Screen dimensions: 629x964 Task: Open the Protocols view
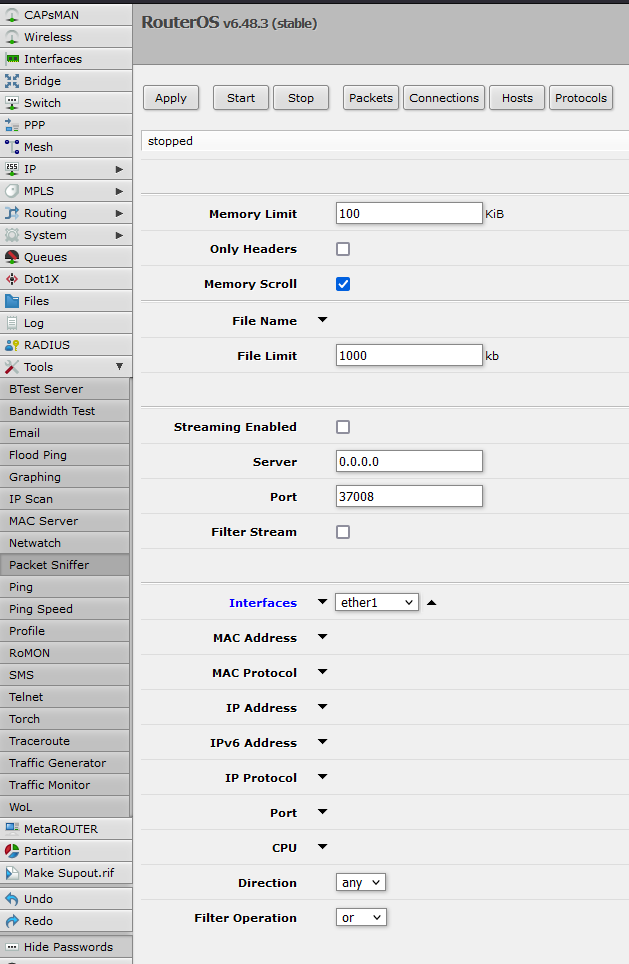pyautogui.click(x=580, y=98)
